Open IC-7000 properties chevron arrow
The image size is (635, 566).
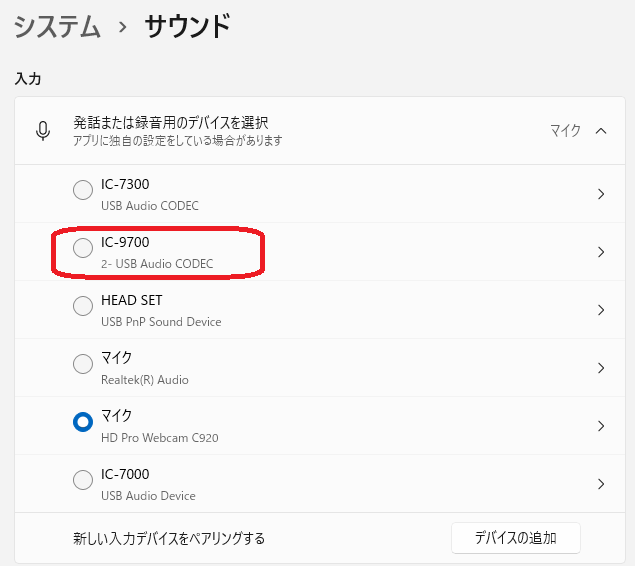click(601, 484)
